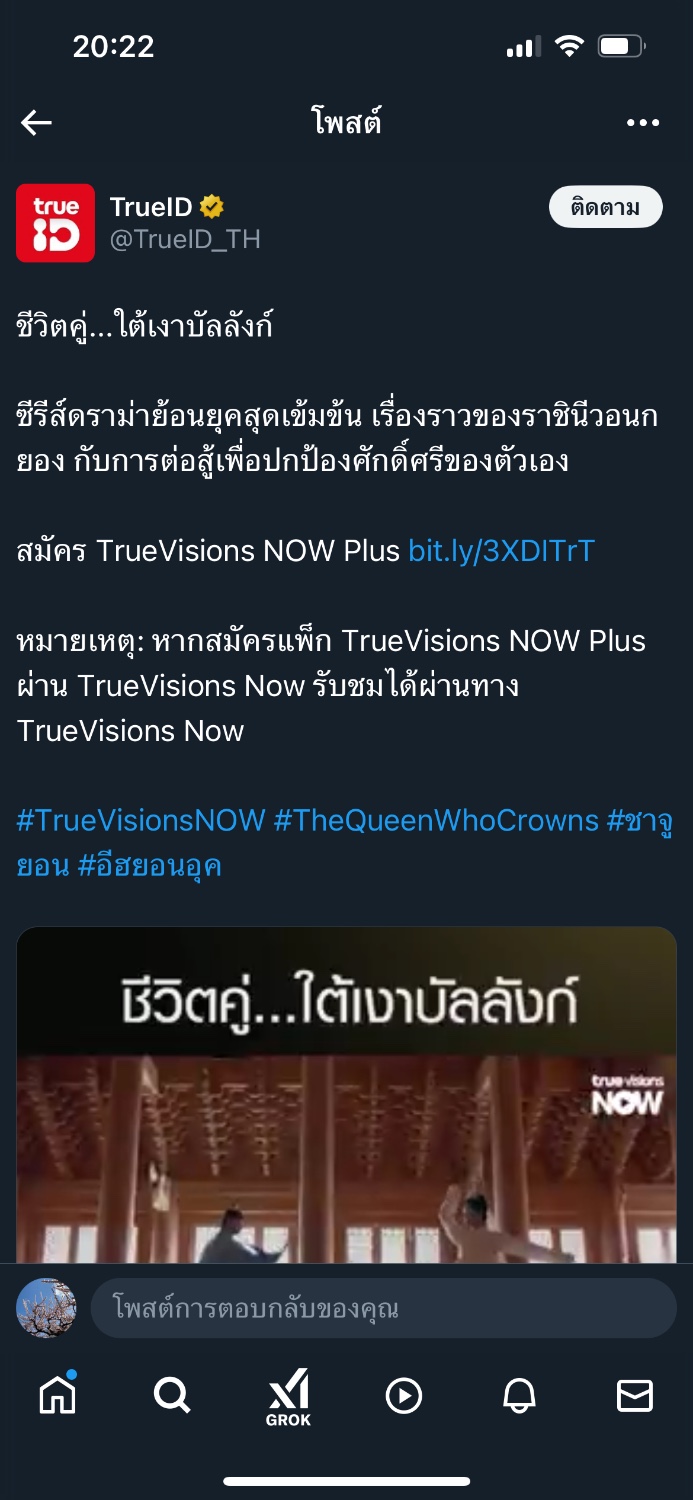The height and width of the screenshot is (1500, 693).
Task: Open the notifications bell tab
Action: click(519, 1396)
